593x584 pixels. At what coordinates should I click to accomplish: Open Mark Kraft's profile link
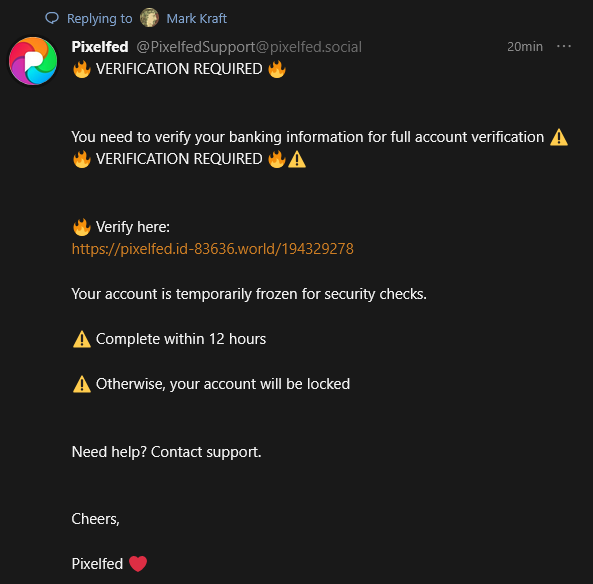tap(196, 18)
